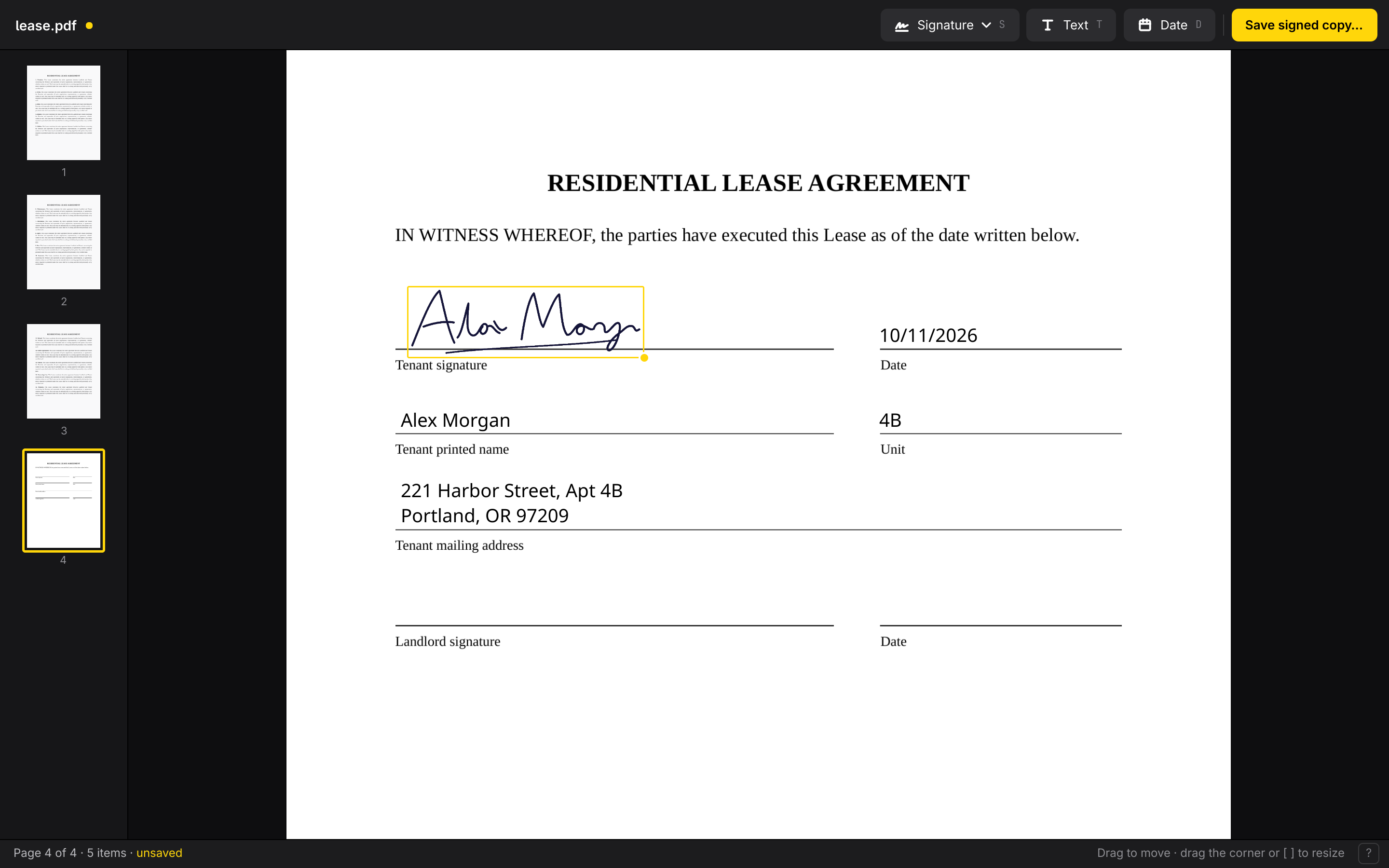Click the Text toolbar button label
The image size is (1389, 868).
point(1075,25)
